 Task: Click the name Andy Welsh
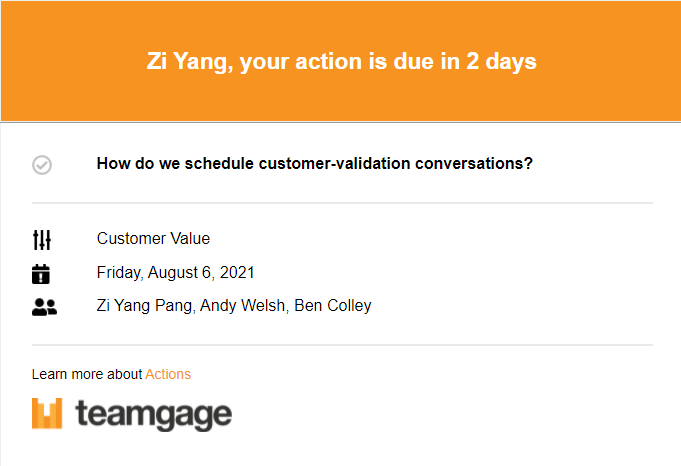click(x=242, y=306)
